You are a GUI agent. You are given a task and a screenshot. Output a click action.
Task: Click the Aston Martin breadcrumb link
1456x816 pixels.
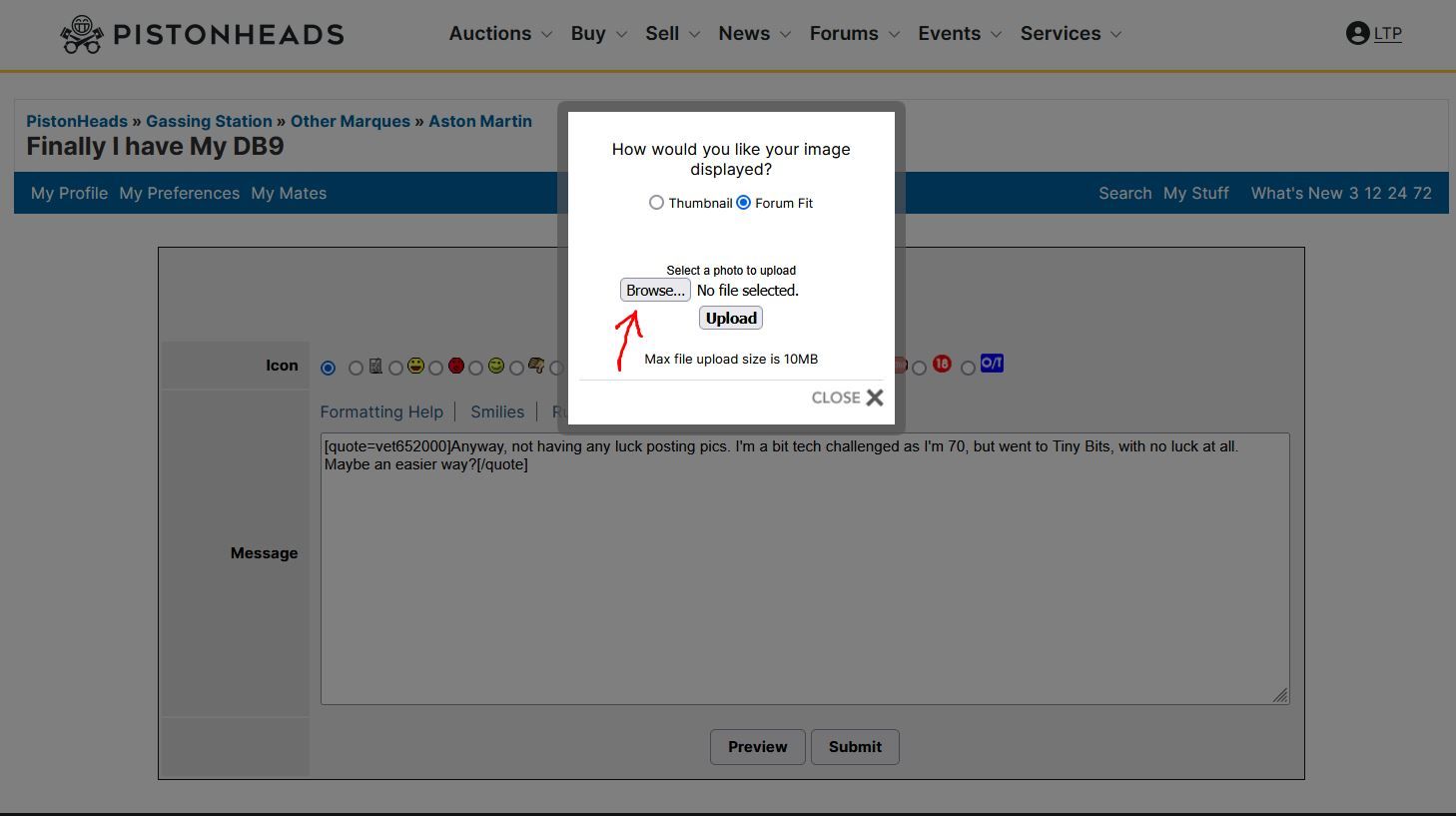click(x=480, y=121)
